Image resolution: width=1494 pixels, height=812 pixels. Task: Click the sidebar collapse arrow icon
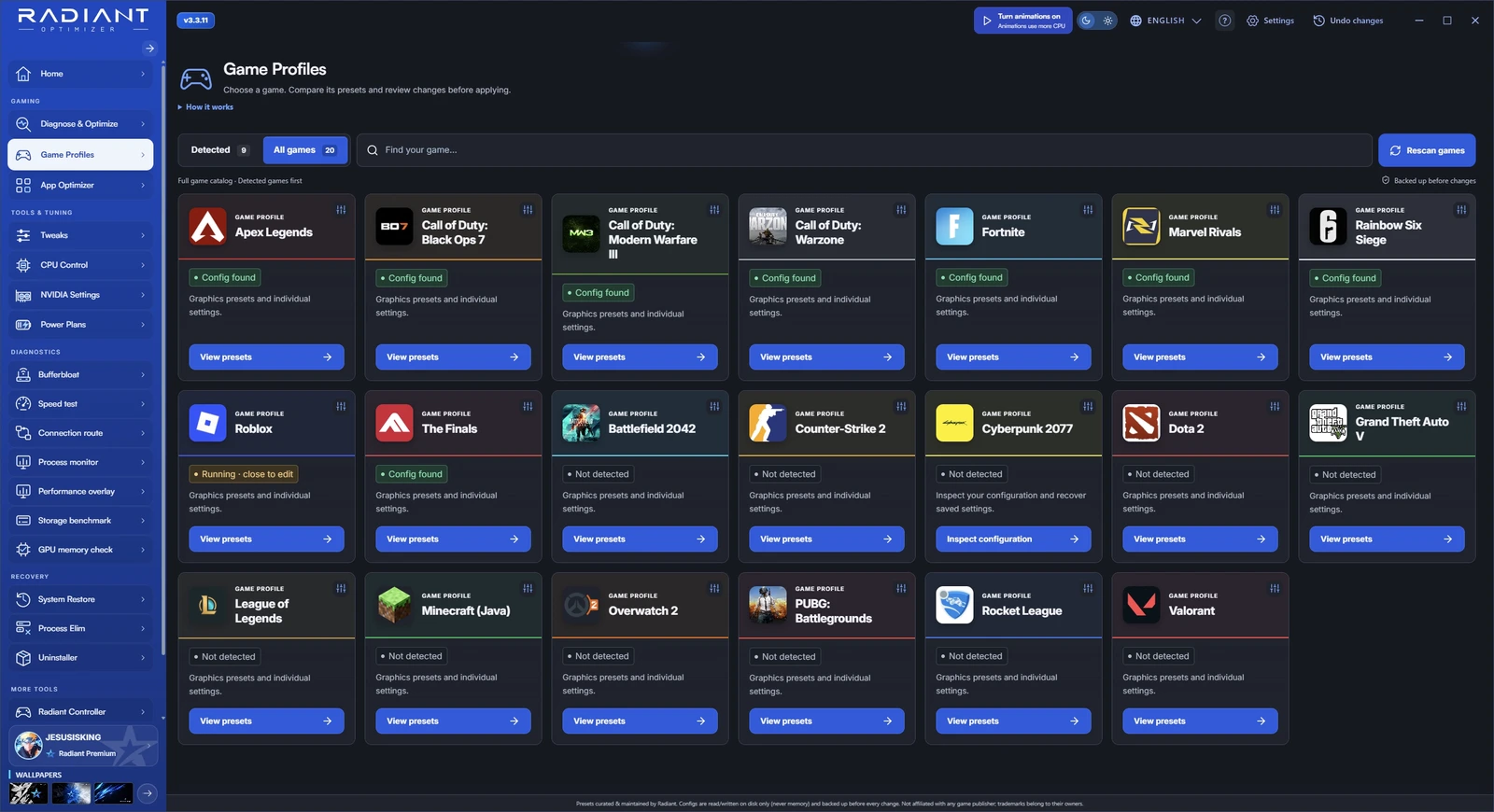pos(149,49)
